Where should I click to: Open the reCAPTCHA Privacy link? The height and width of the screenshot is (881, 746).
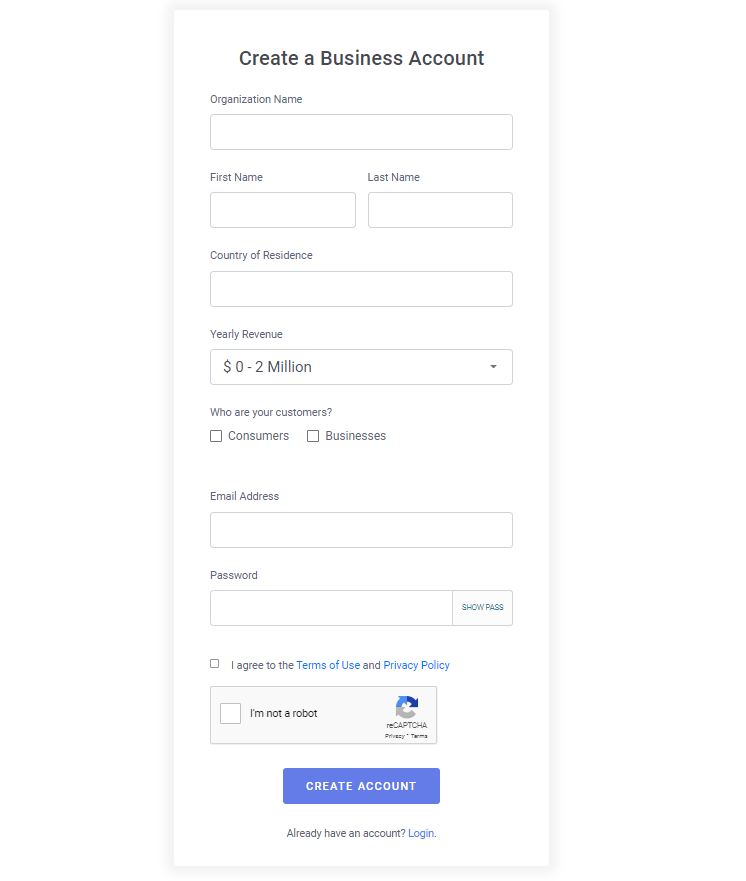pos(394,736)
